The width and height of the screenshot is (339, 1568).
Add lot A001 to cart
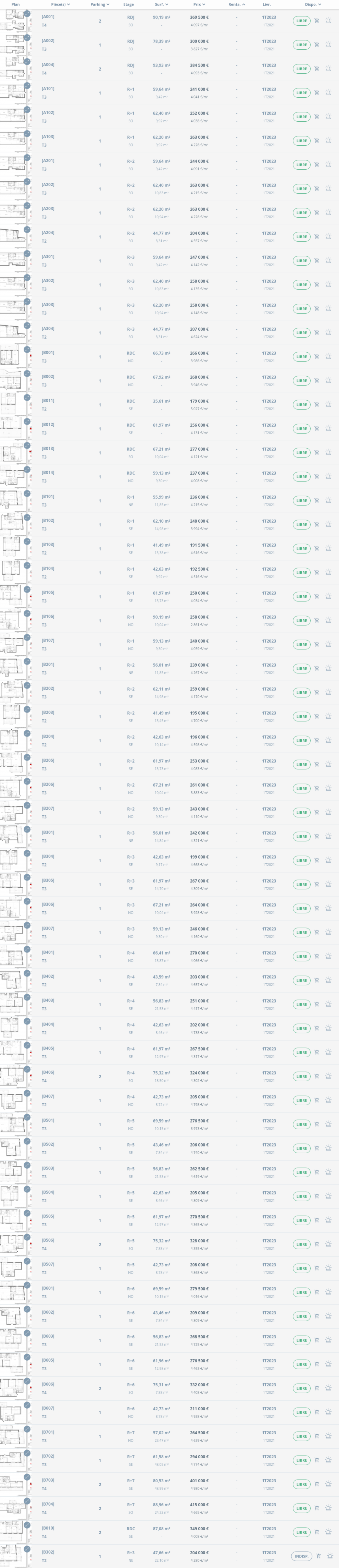(316, 21)
